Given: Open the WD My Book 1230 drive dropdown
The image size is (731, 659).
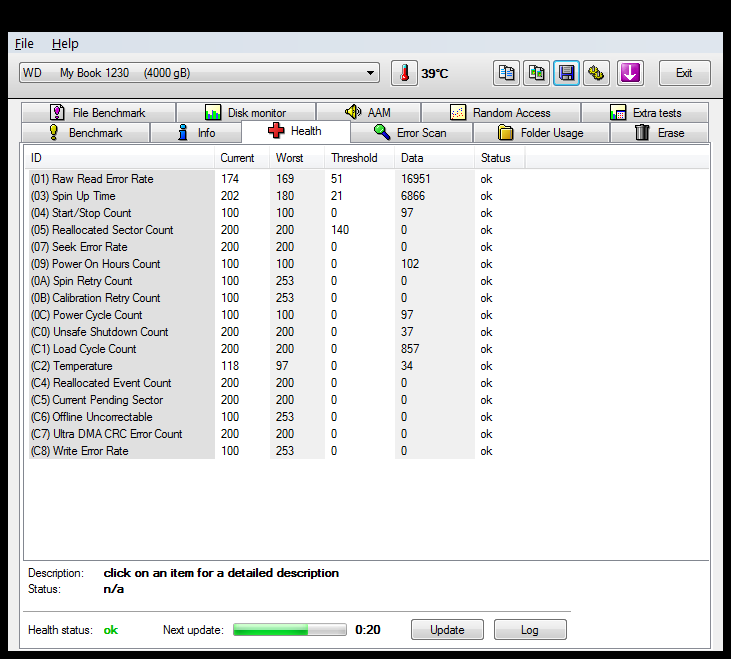Looking at the screenshot, I should click(200, 73).
